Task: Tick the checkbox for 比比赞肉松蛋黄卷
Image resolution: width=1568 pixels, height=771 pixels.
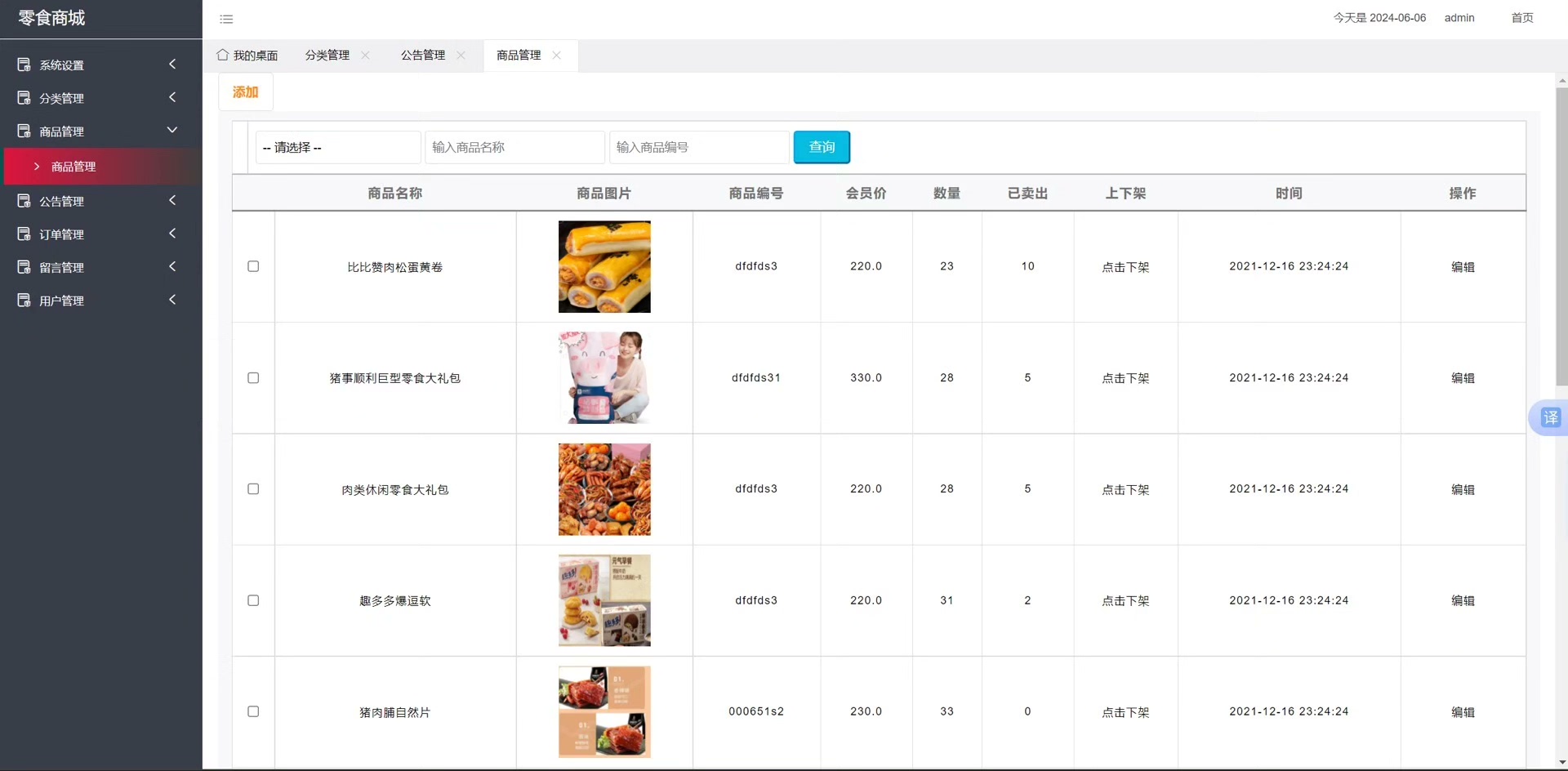Action: (x=253, y=266)
